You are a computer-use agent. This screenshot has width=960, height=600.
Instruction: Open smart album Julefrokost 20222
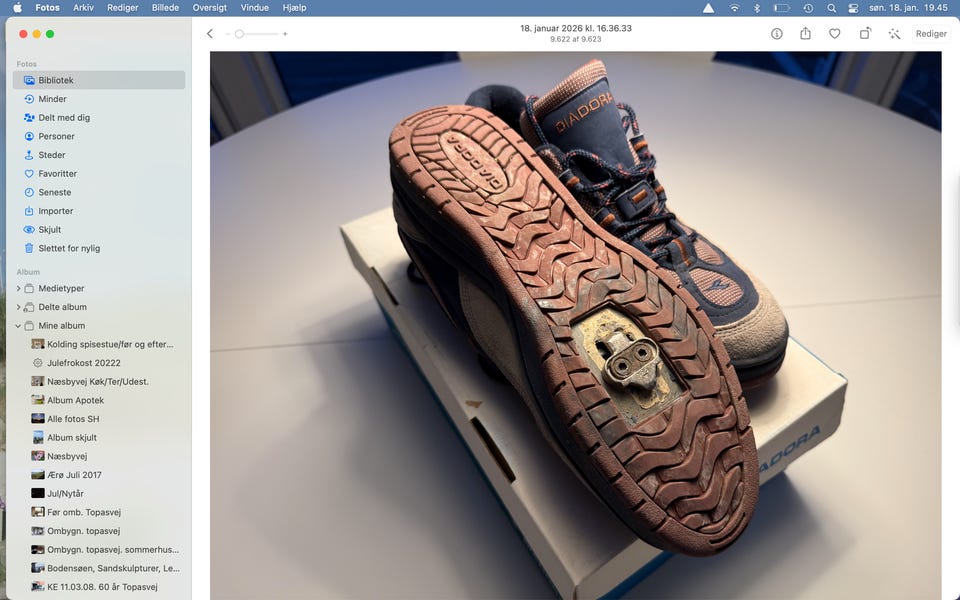(99, 363)
